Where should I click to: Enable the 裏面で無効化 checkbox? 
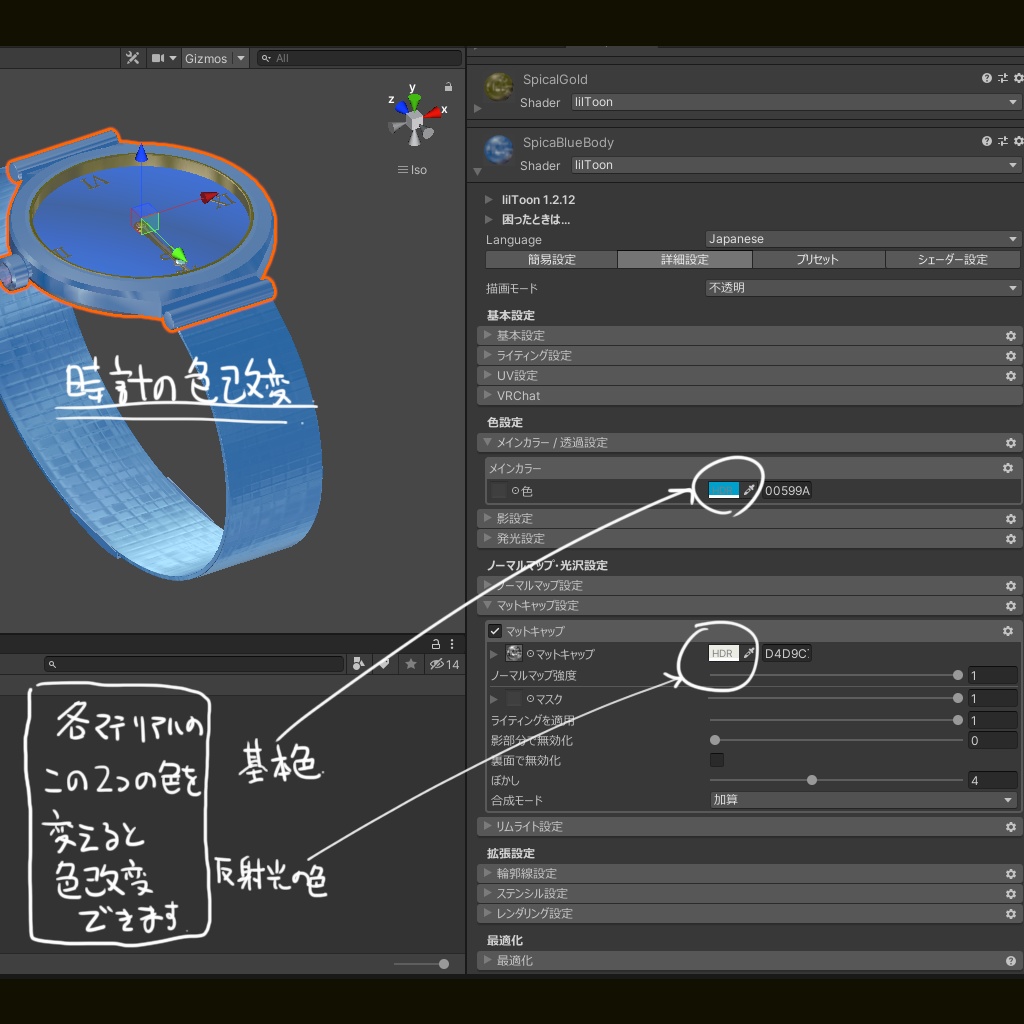tap(717, 760)
